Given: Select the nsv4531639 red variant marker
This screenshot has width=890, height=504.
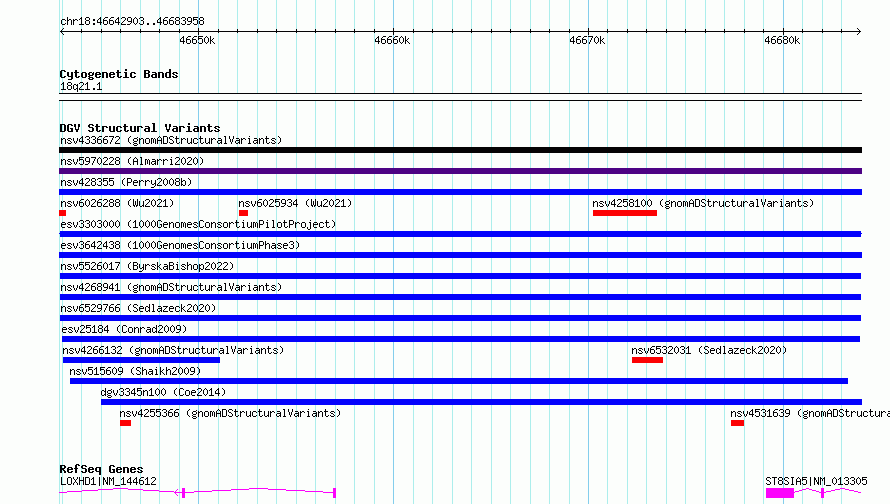Looking at the screenshot, I should (x=737, y=423).
